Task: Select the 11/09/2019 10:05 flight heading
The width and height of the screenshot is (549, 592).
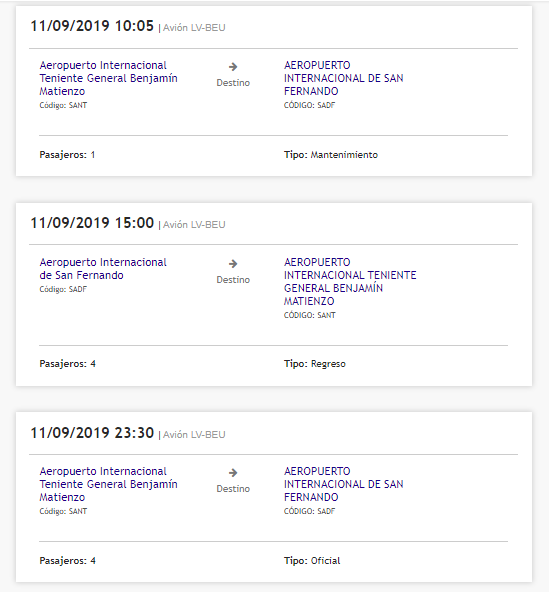Action: 92,26
